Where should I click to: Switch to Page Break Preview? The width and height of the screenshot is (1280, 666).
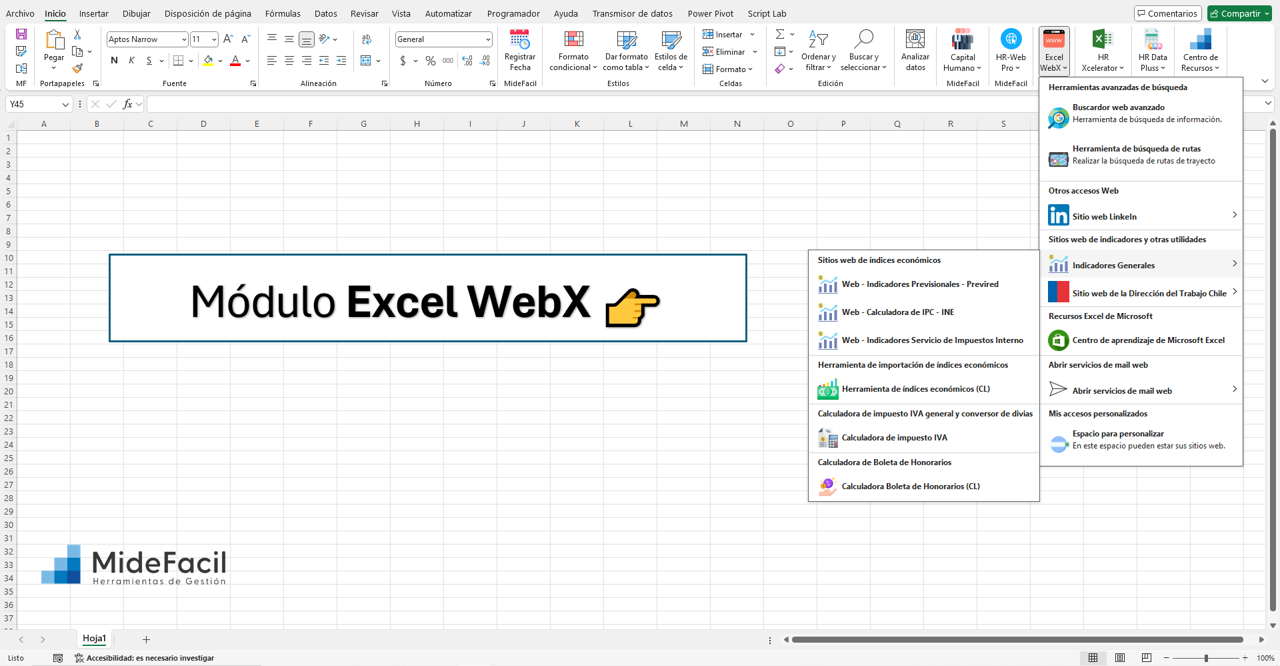1147,658
